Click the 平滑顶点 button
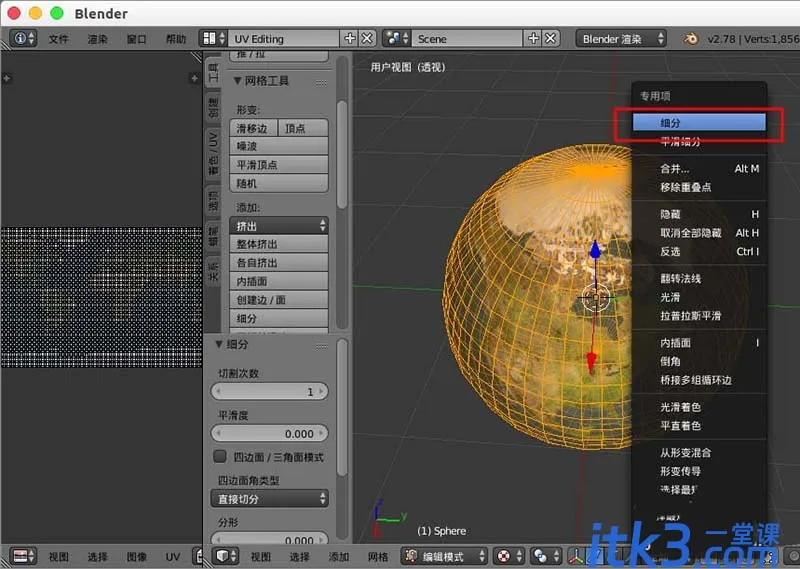Viewport: 800px width, 569px height. pos(279,165)
